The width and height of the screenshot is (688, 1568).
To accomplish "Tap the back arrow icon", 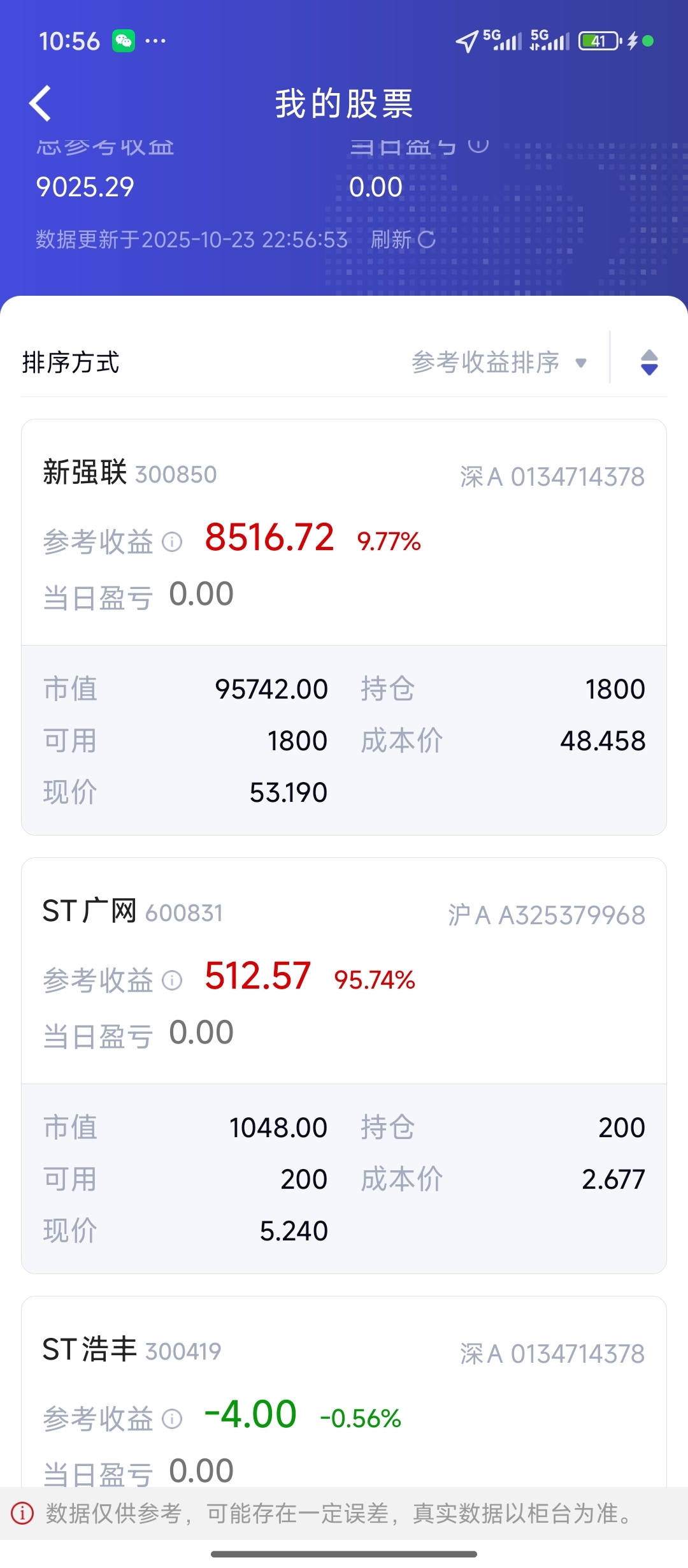I will pyautogui.click(x=40, y=103).
